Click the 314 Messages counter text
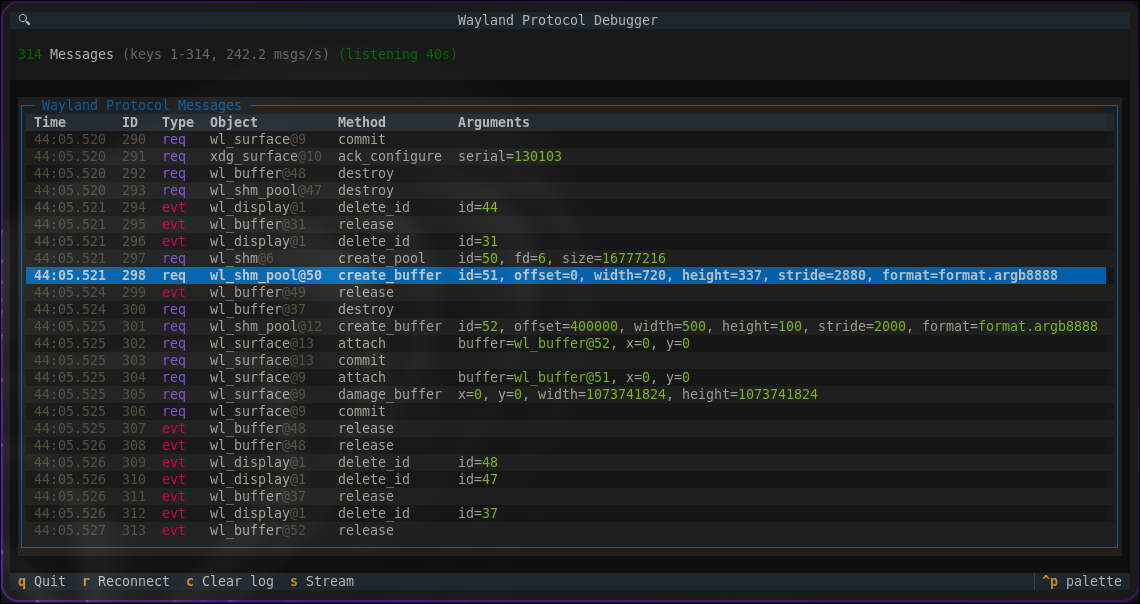Screen dimensions: 1140x604 (66, 55)
